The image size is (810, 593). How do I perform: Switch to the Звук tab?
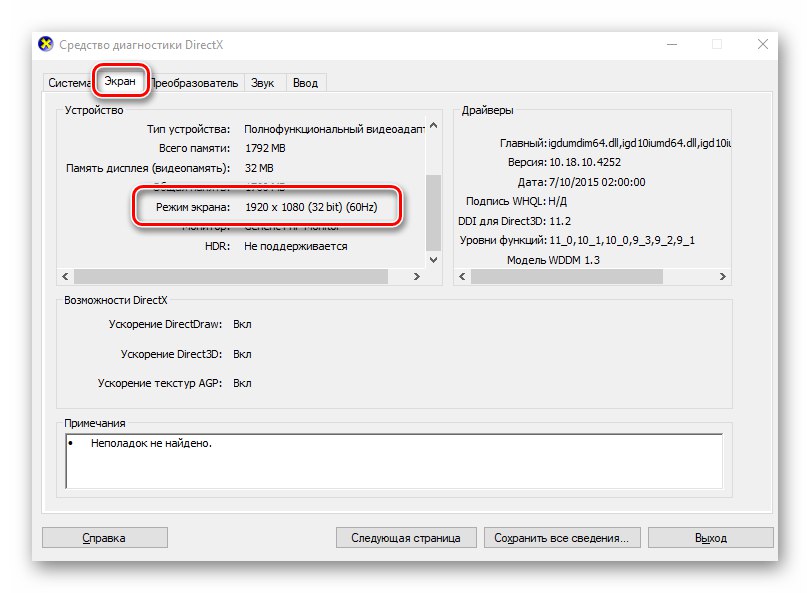263,82
